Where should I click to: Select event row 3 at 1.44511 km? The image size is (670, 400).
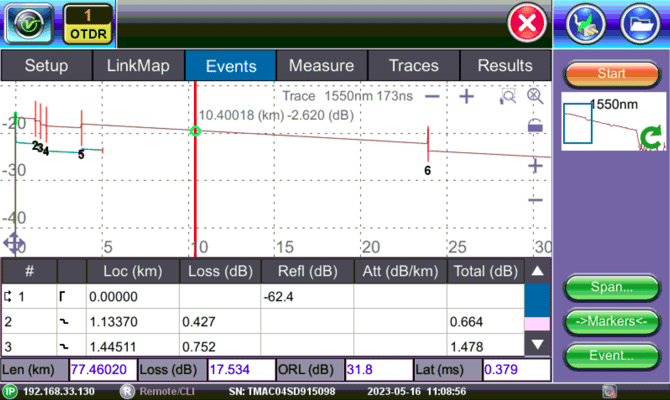click(x=263, y=346)
